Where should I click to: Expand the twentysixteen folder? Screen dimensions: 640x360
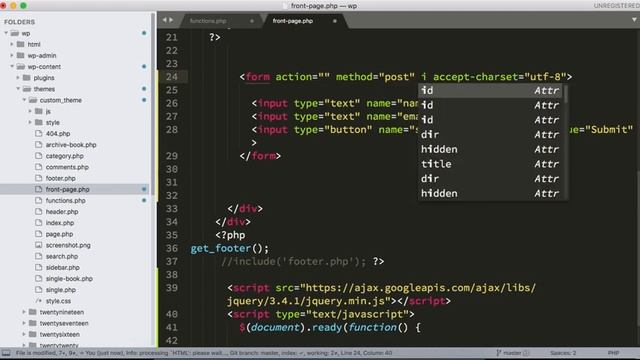point(24,334)
